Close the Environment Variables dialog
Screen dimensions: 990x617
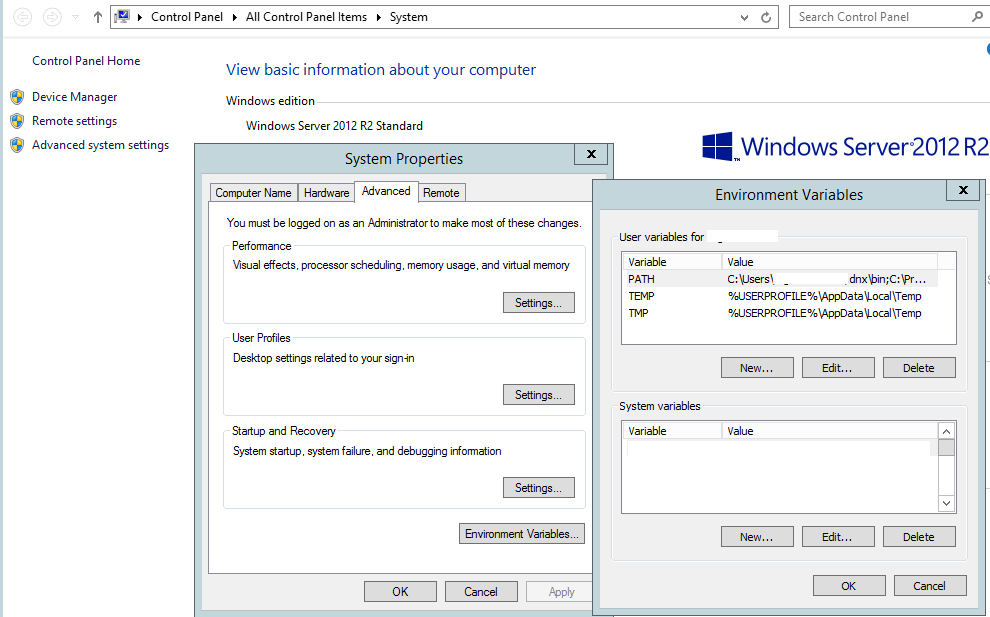pyautogui.click(x=963, y=190)
